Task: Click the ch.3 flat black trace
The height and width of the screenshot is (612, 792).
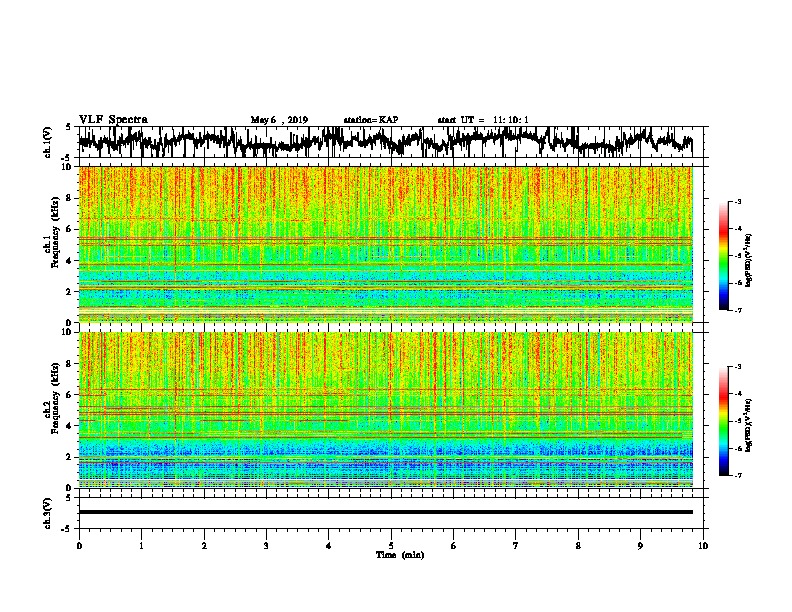Action: pyautogui.click(x=385, y=512)
